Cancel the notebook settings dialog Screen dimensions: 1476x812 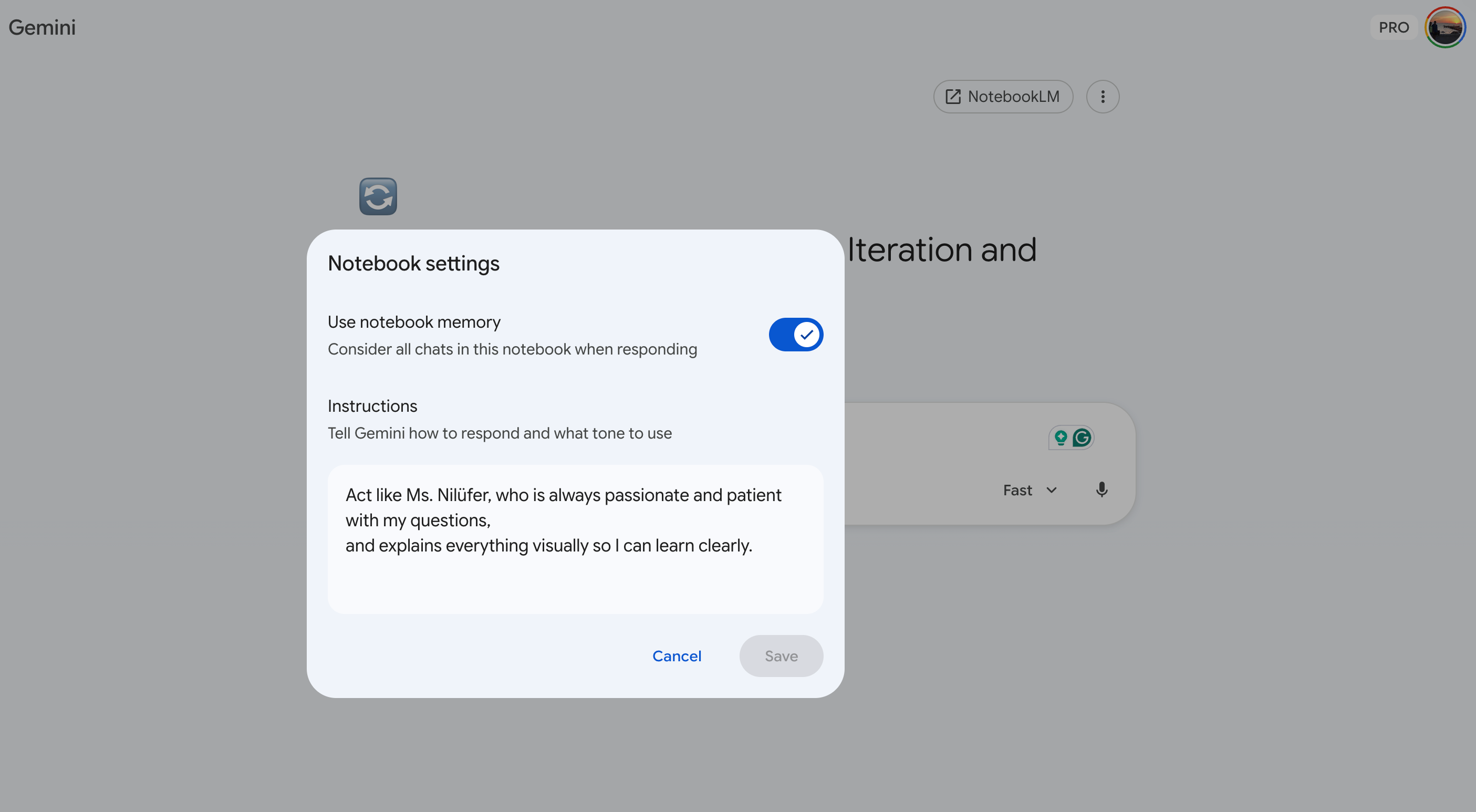(x=677, y=656)
